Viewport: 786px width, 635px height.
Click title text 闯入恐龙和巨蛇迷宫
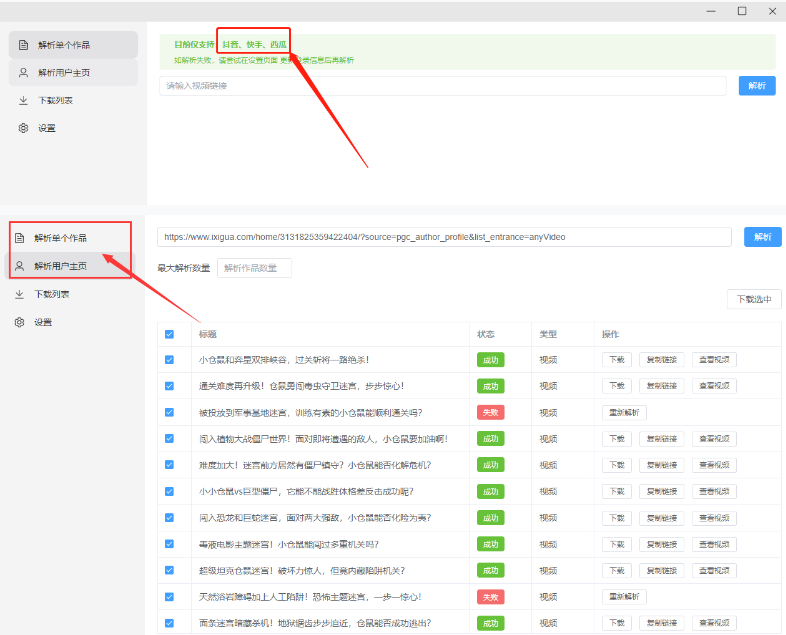(x=315, y=518)
